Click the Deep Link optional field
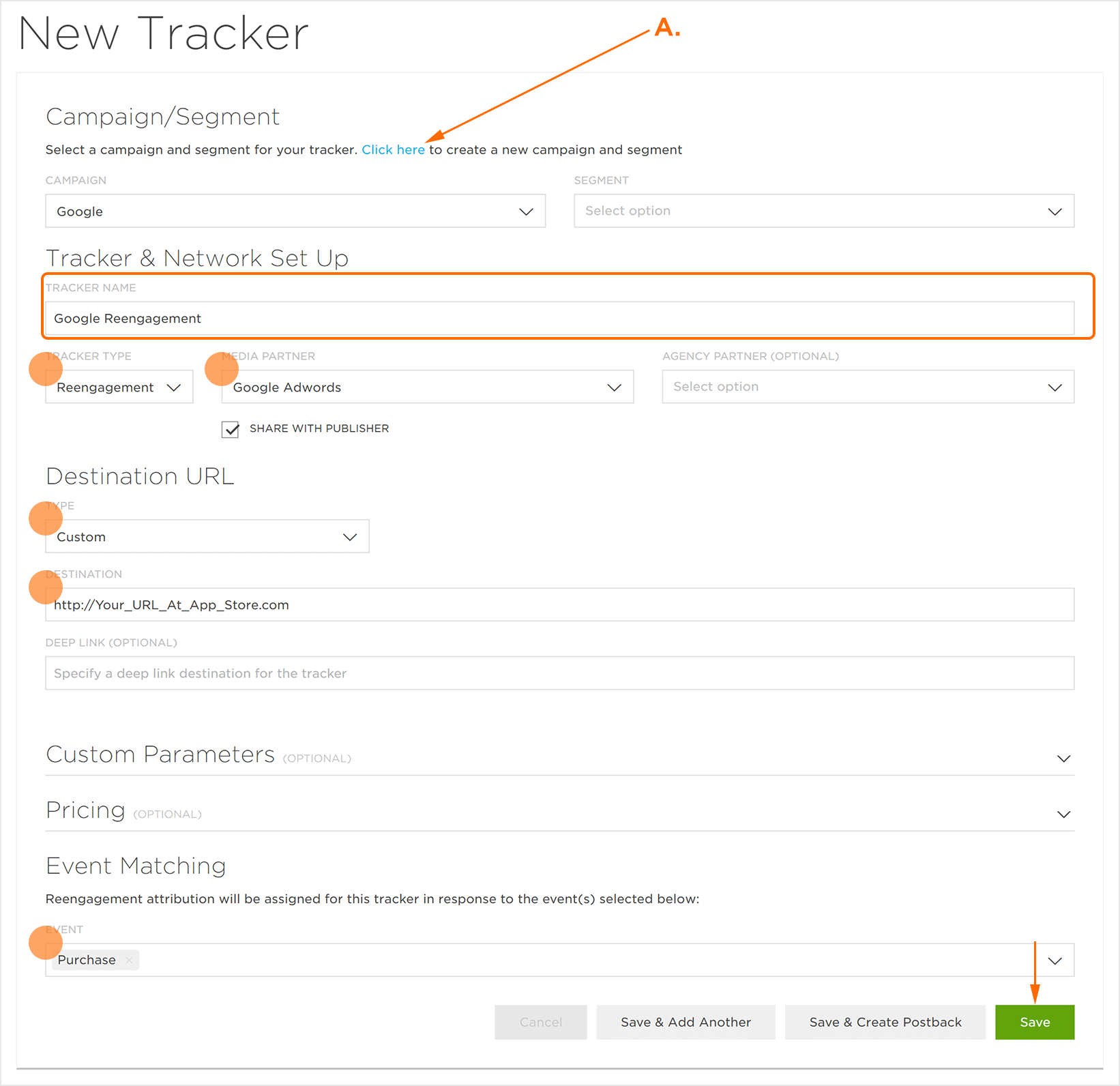 pyautogui.click(x=559, y=673)
